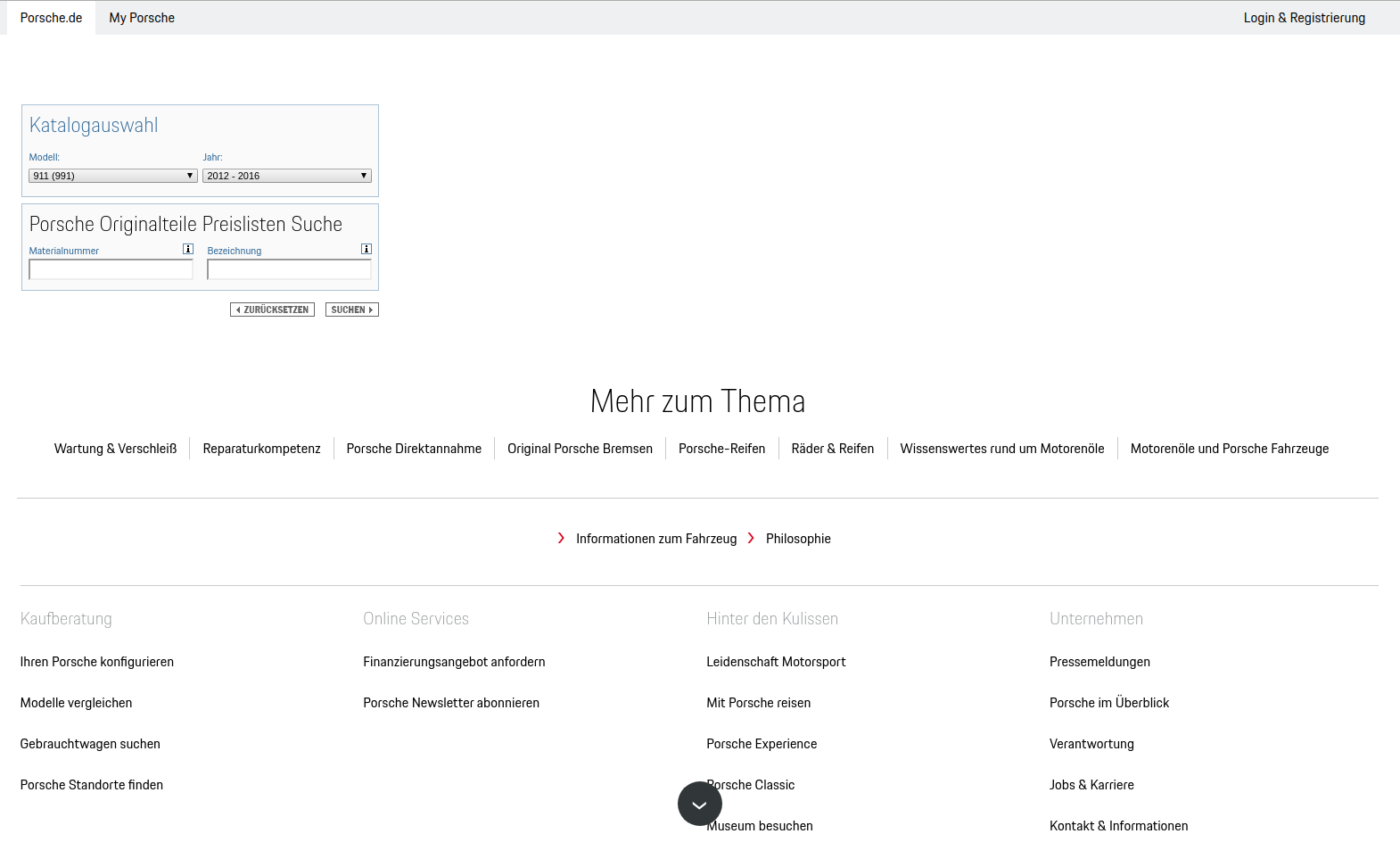This screenshot has height=842, width=1400.
Task: Open Ihren Porsche konfigurieren
Action: pos(97,662)
